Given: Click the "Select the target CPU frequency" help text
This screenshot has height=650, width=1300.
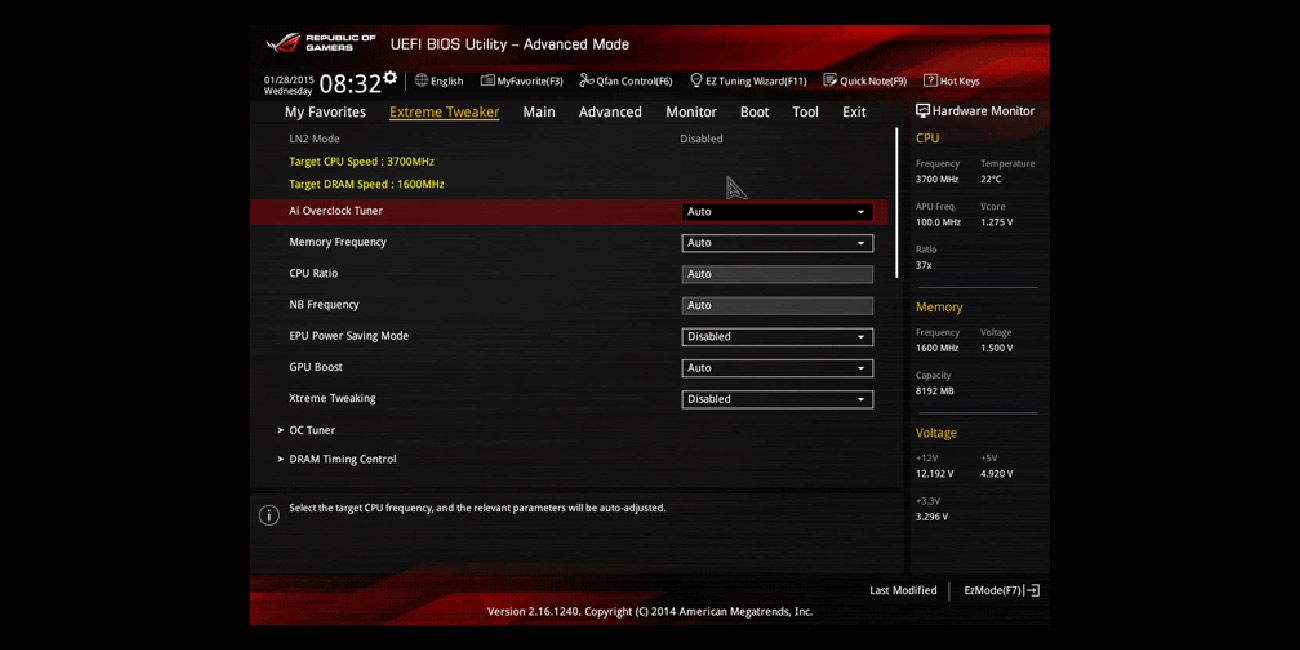Looking at the screenshot, I should coord(477,508).
